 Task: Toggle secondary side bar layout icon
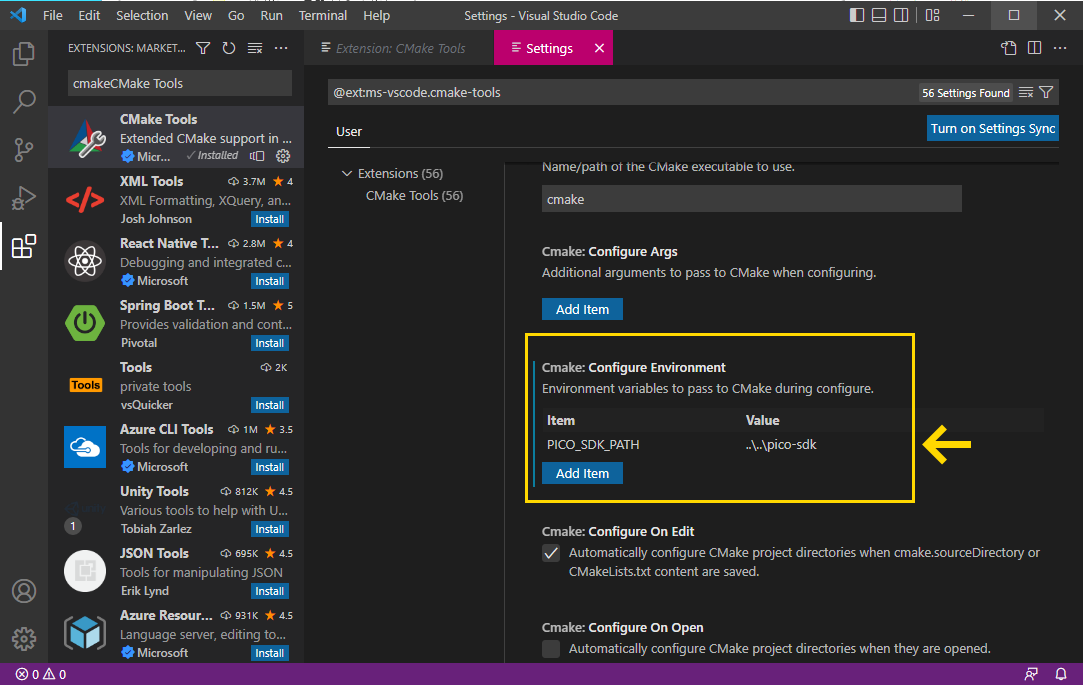point(901,15)
